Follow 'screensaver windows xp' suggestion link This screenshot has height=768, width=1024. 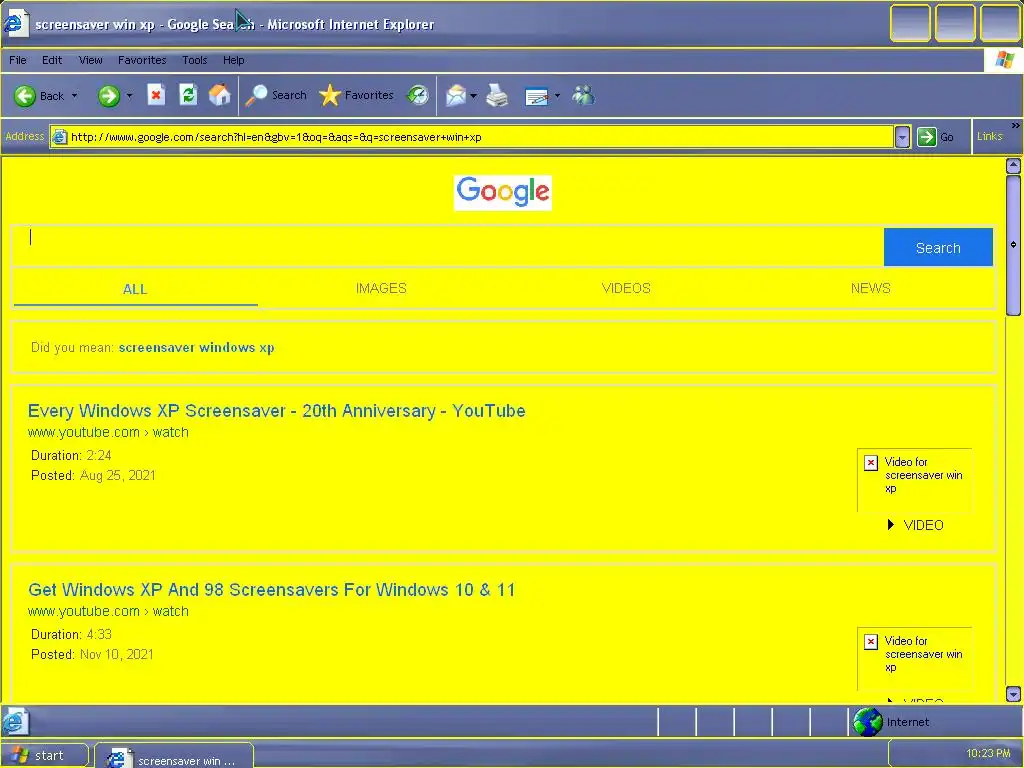click(197, 347)
